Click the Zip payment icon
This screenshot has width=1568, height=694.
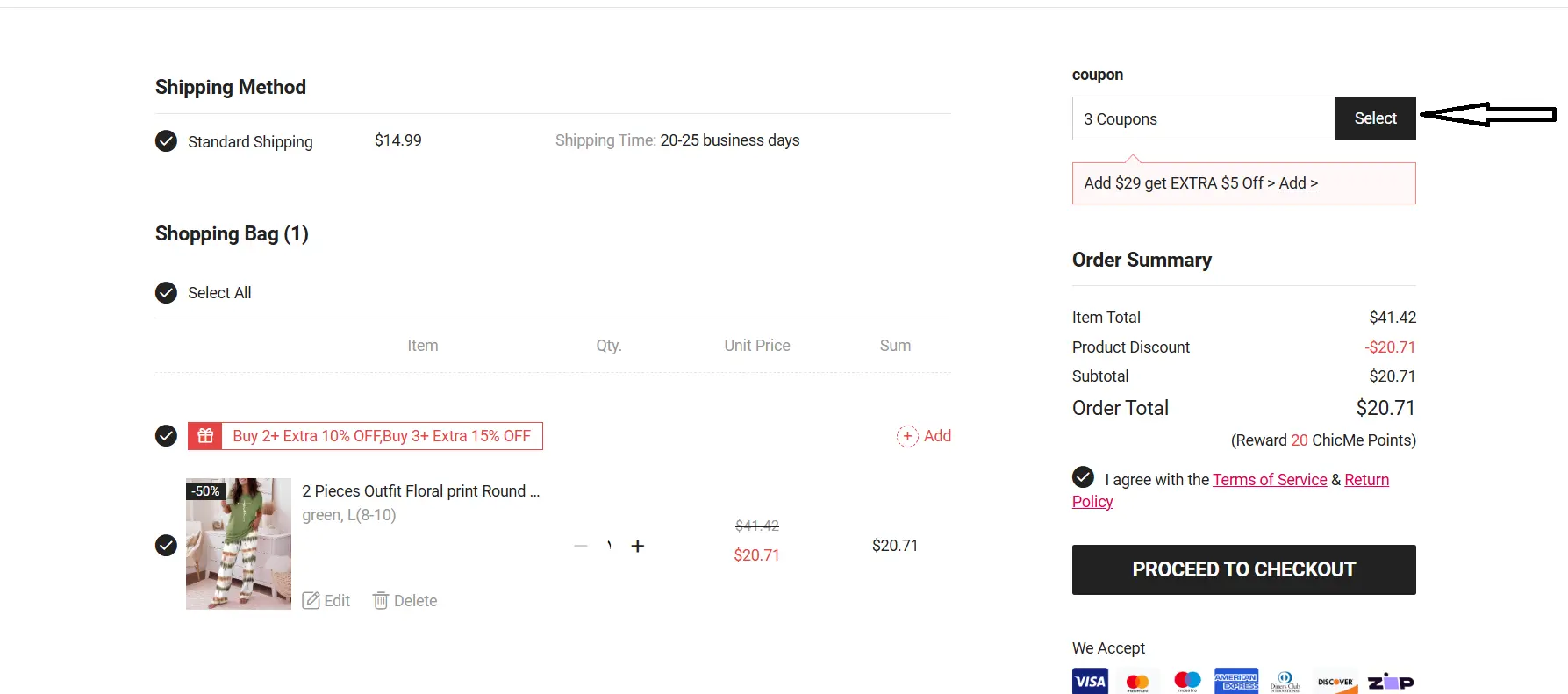pos(1391,682)
